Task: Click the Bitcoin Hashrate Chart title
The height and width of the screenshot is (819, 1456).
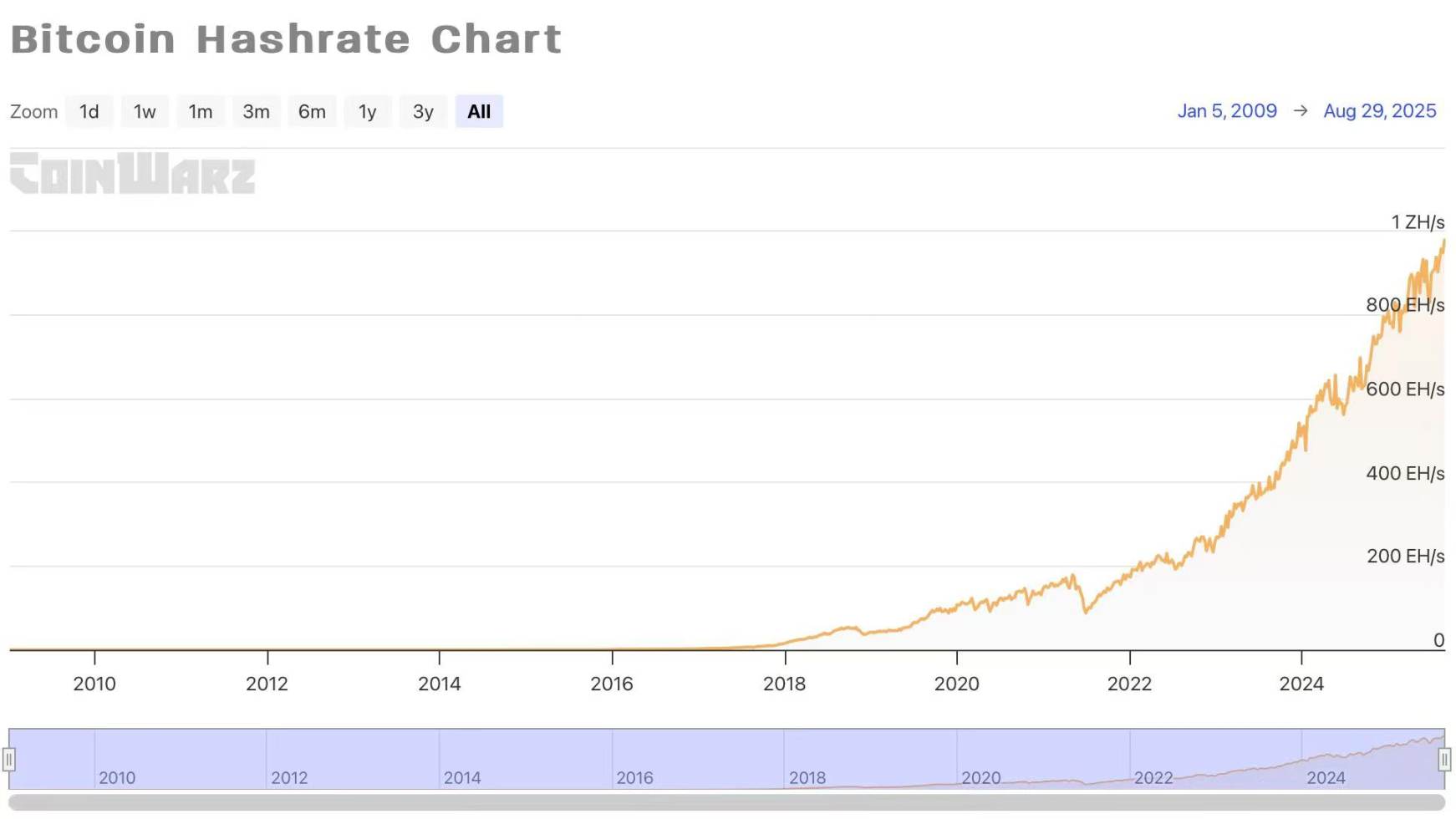Action: pos(286,39)
